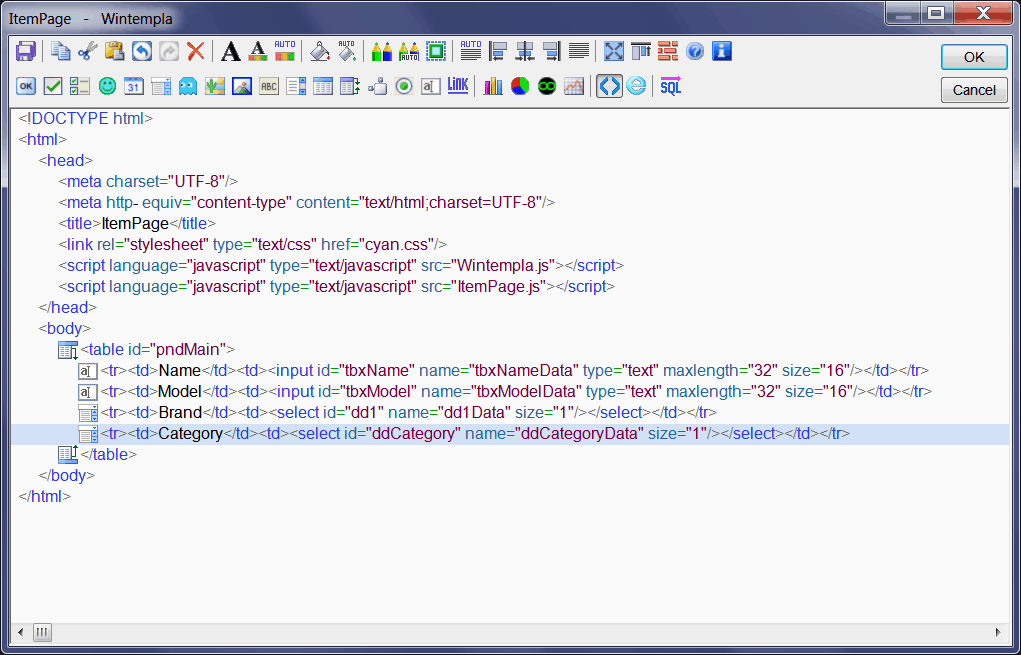Select the Brand dd1 select row
Screen dimensions: 1021x655
click(x=397, y=413)
